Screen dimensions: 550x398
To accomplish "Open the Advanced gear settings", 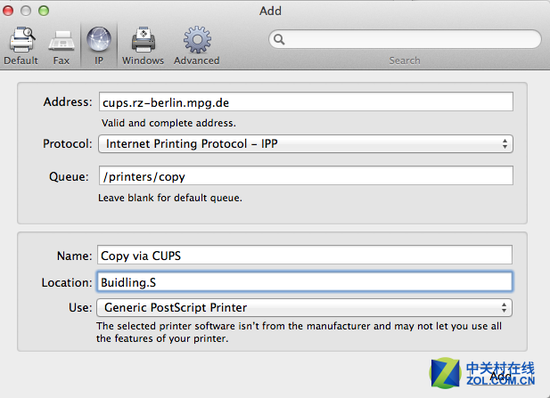I will point(197,46).
